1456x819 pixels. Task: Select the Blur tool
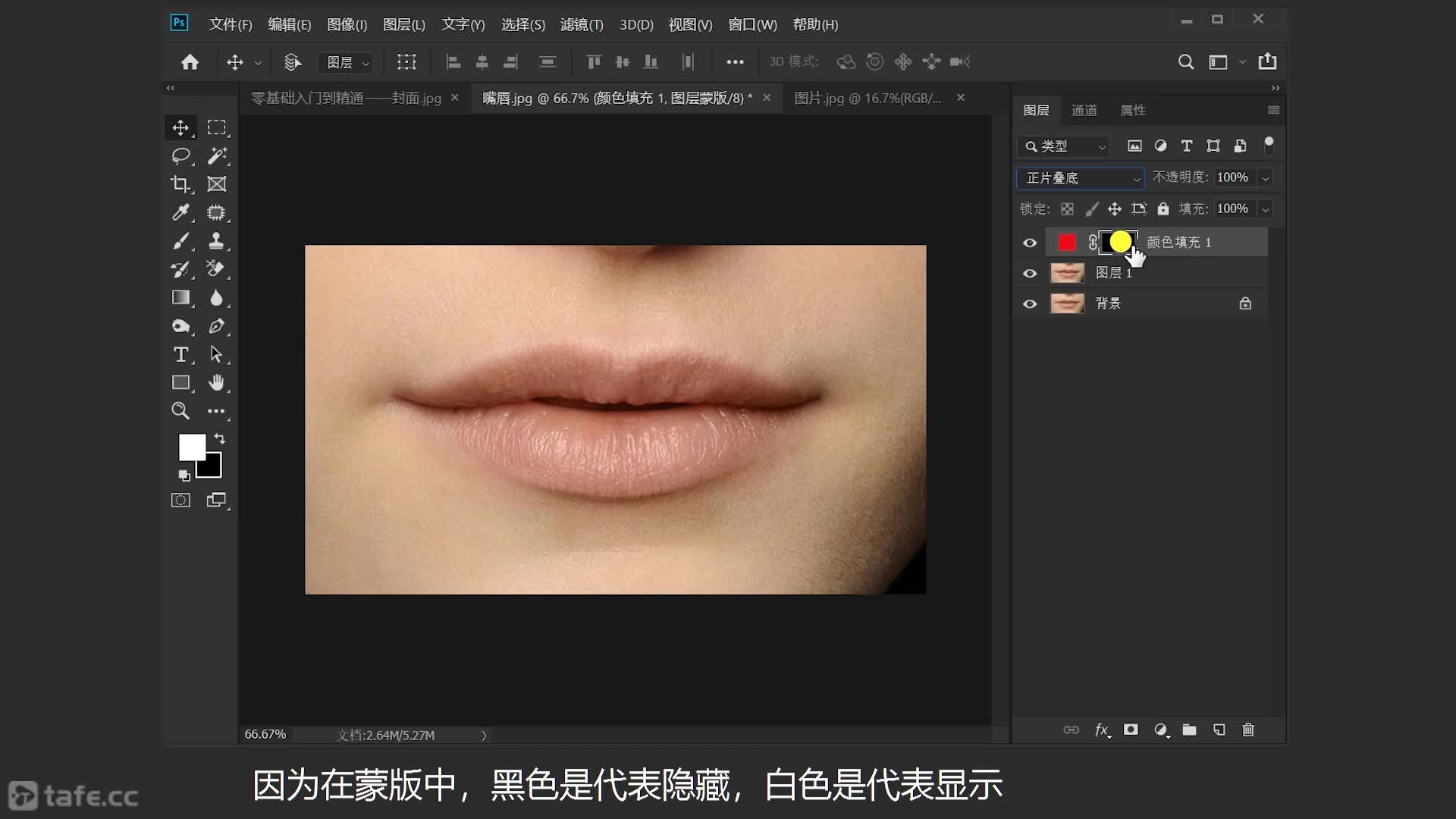coord(217,297)
